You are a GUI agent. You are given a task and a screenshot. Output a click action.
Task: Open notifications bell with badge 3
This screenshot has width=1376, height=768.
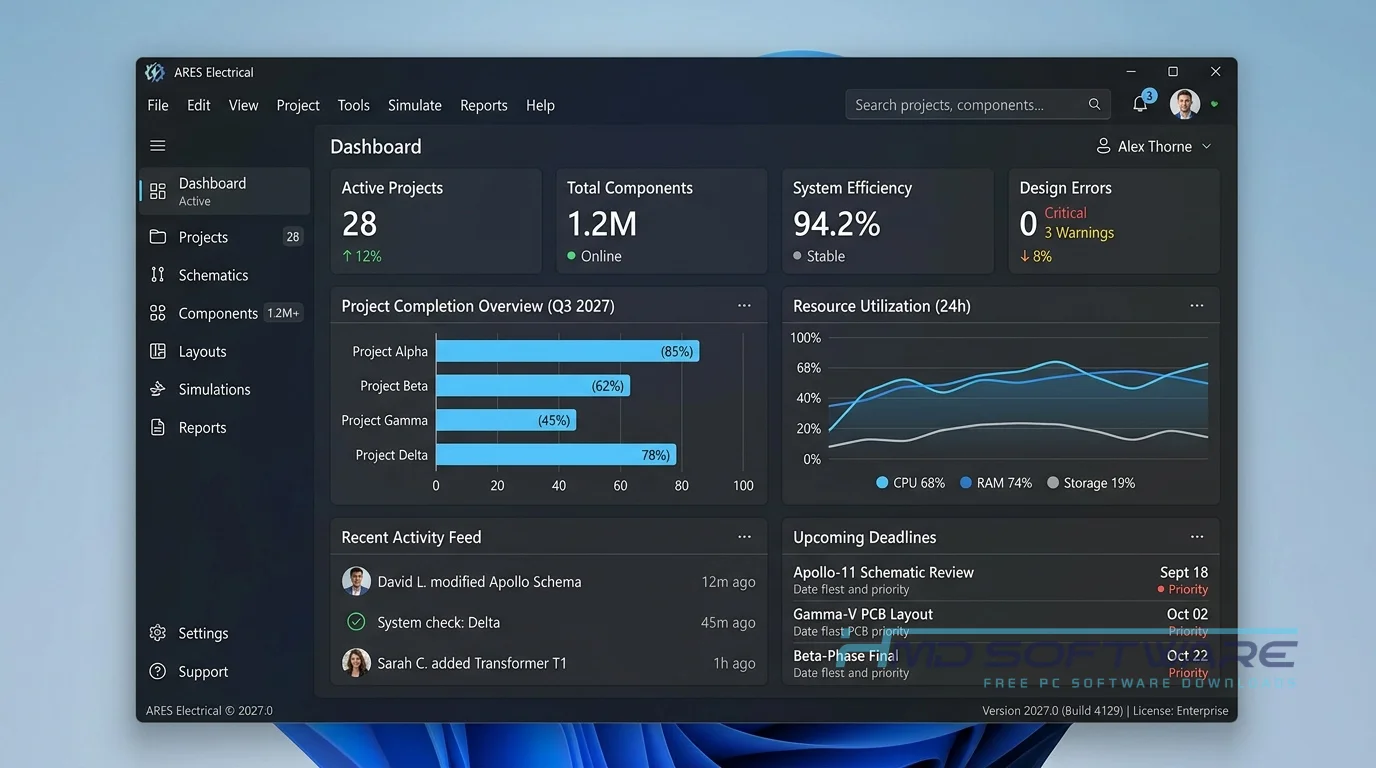pyautogui.click(x=1141, y=103)
